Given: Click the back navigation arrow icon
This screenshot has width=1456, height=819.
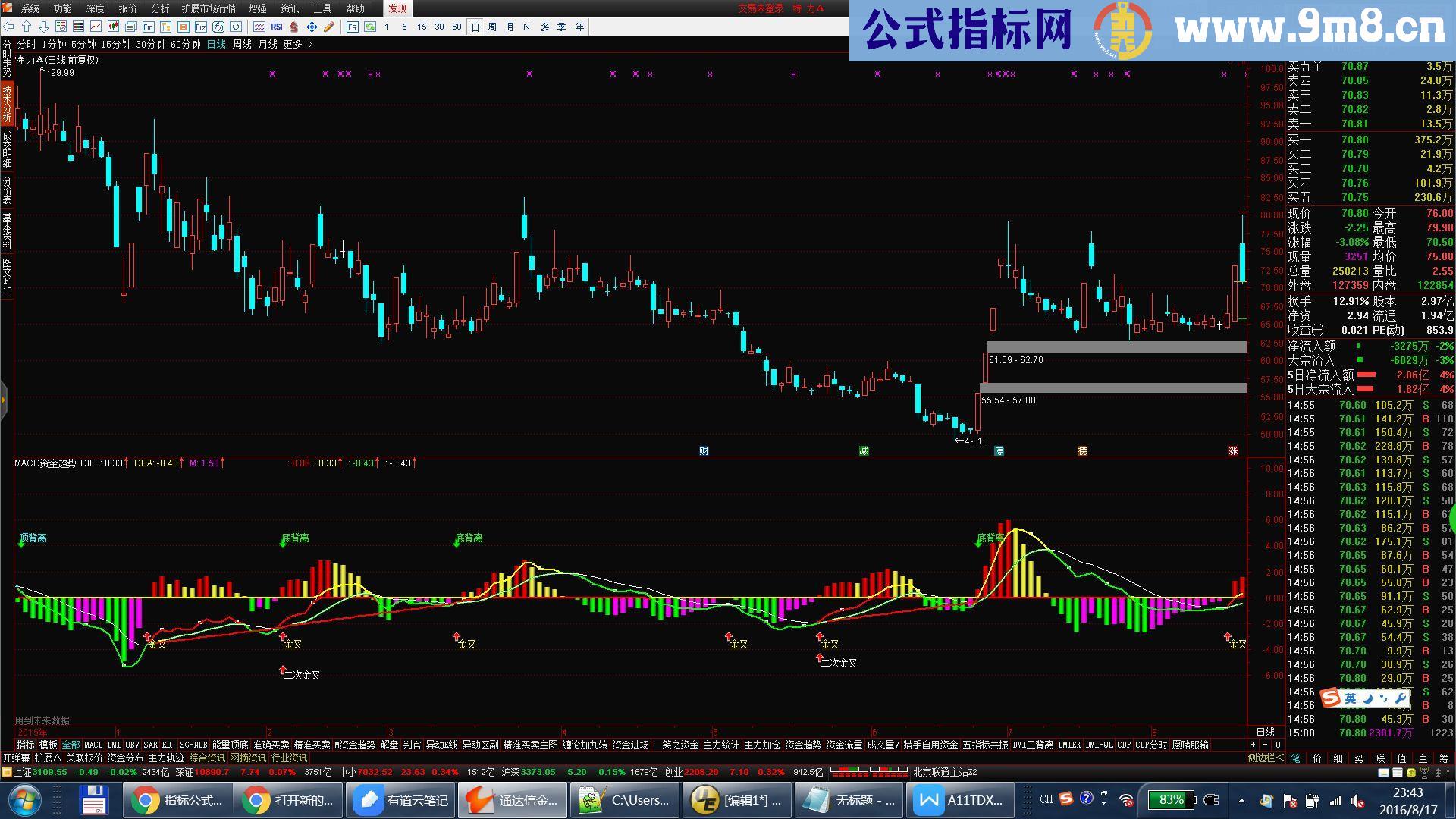Looking at the screenshot, I should tap(10, 27).
